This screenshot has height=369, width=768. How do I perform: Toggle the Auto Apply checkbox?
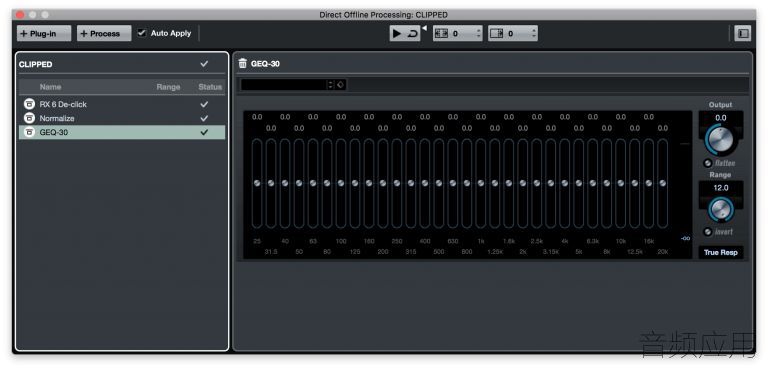click(x=142, y=33)
